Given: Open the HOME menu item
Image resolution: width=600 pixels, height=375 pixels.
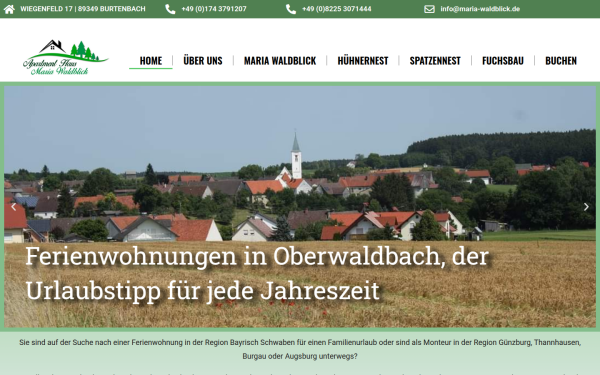Looking at the screenshot, I should click(151, 60).
